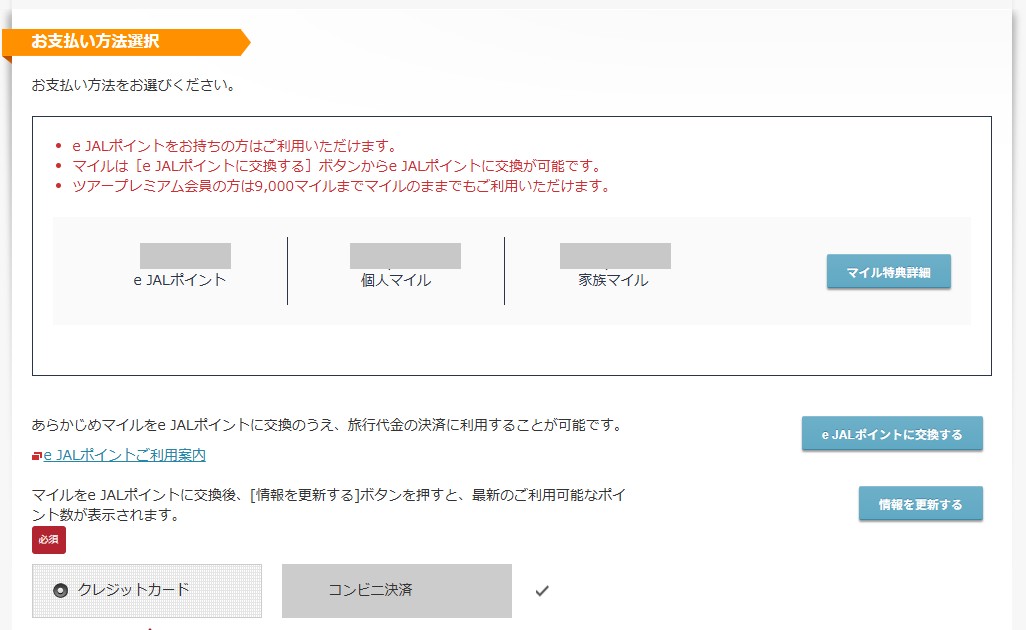The height and width of the screenshot is (630, 1026).
Task: Click the sentence starting あらかじめマイルをe JALポイントに交換
Action: click(x=327, y=425)
